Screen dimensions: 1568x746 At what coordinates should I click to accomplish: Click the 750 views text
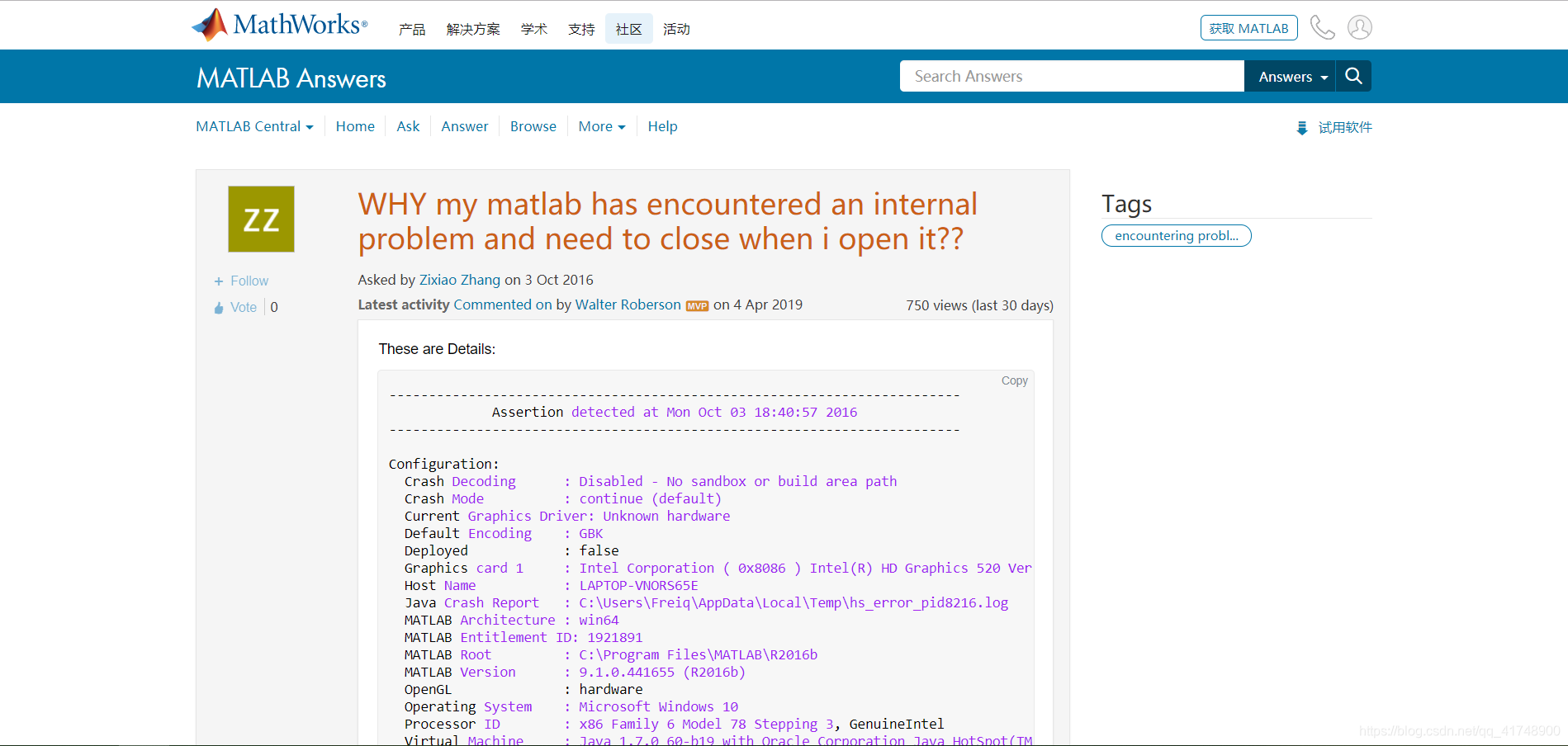pos(979,305)
